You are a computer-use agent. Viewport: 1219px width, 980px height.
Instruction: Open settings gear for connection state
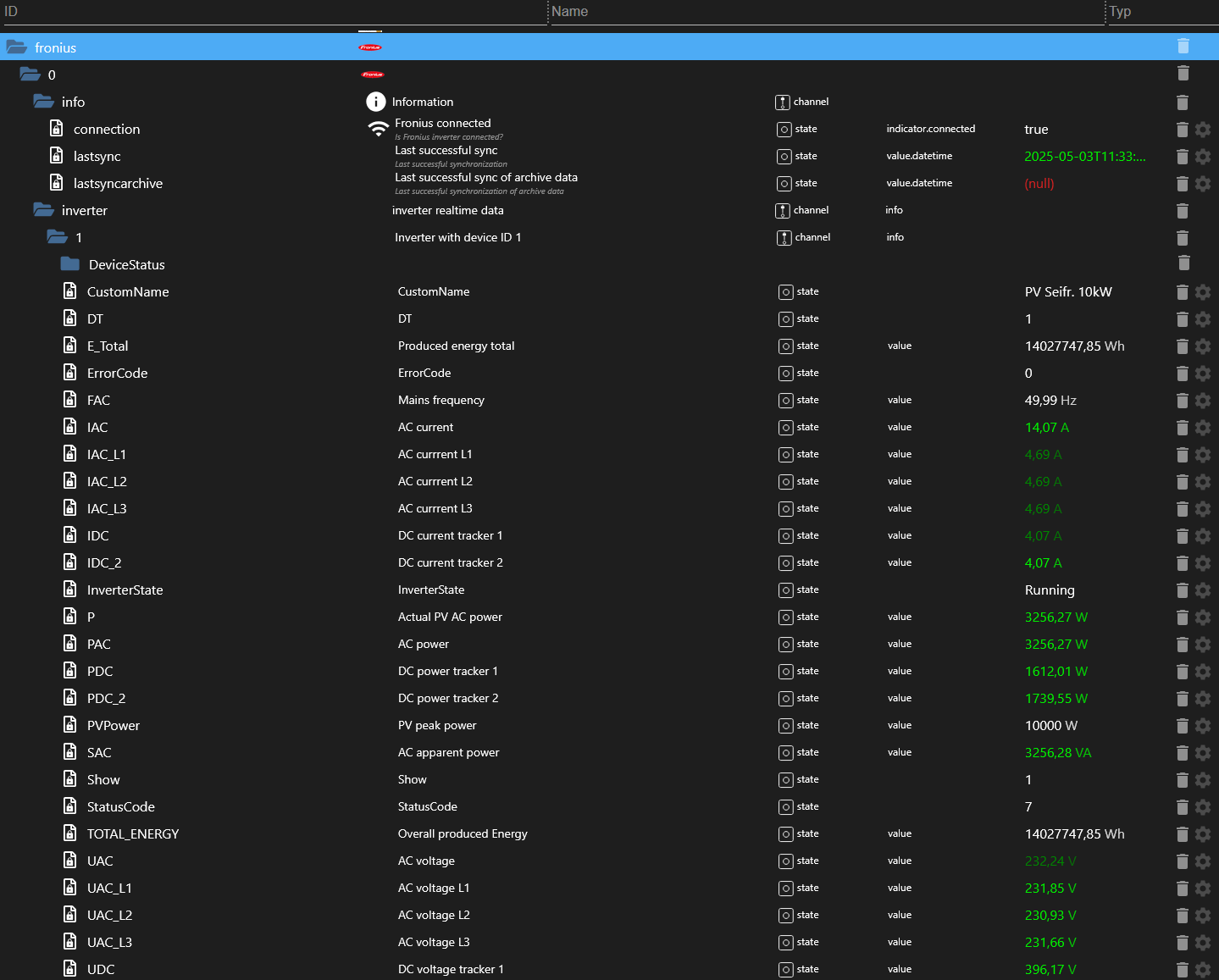point(1203,130)
